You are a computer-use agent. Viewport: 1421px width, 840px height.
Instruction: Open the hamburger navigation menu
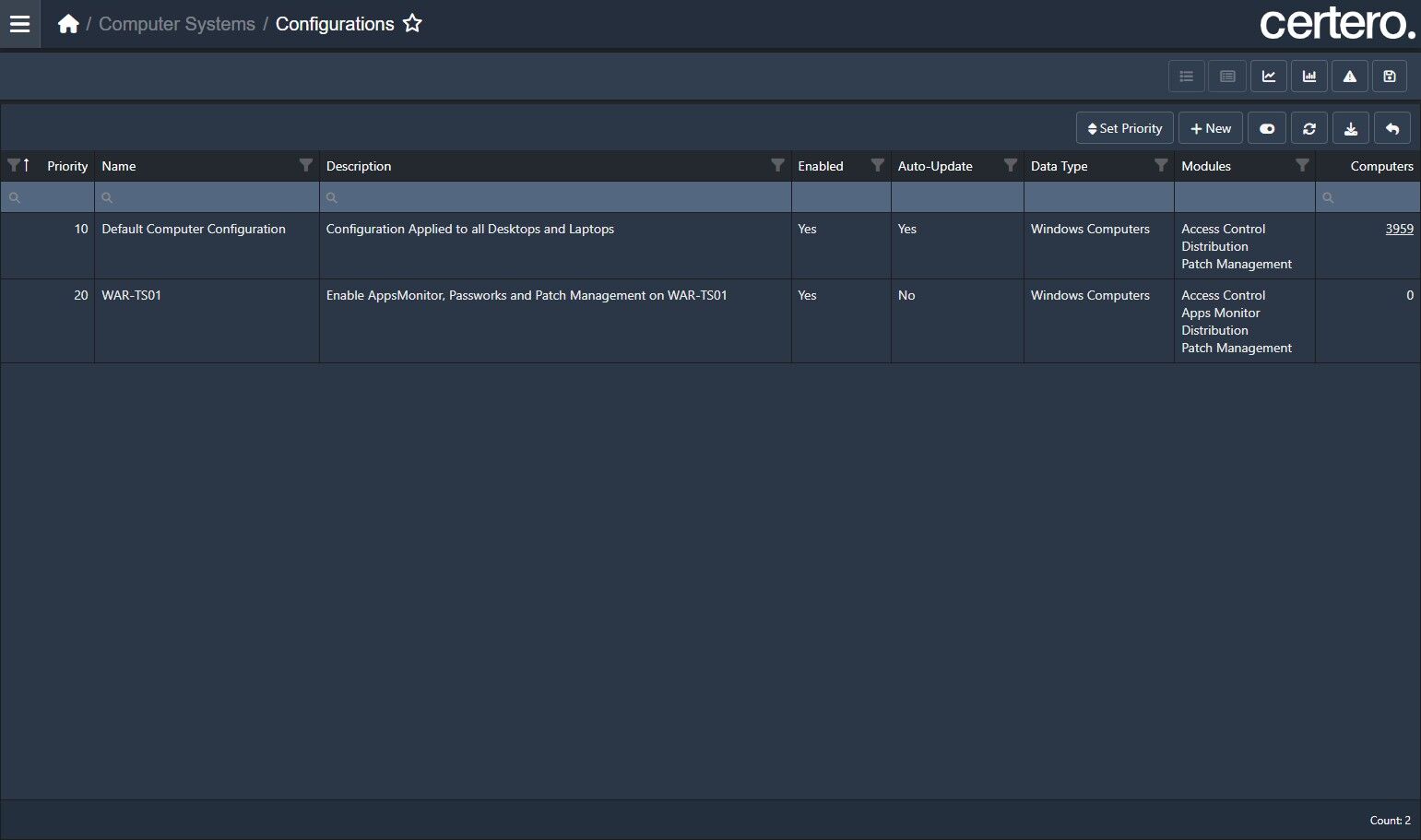(x=19, y=24)
